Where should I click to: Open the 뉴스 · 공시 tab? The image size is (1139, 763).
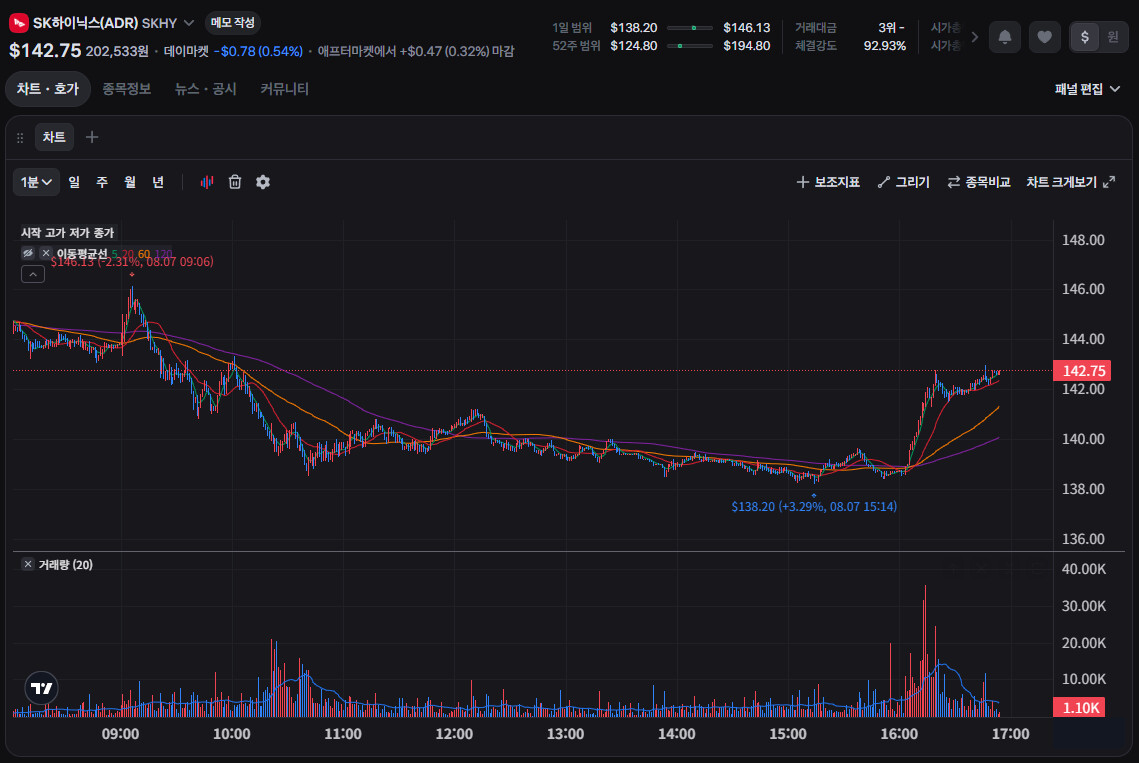tap(206, 89)
